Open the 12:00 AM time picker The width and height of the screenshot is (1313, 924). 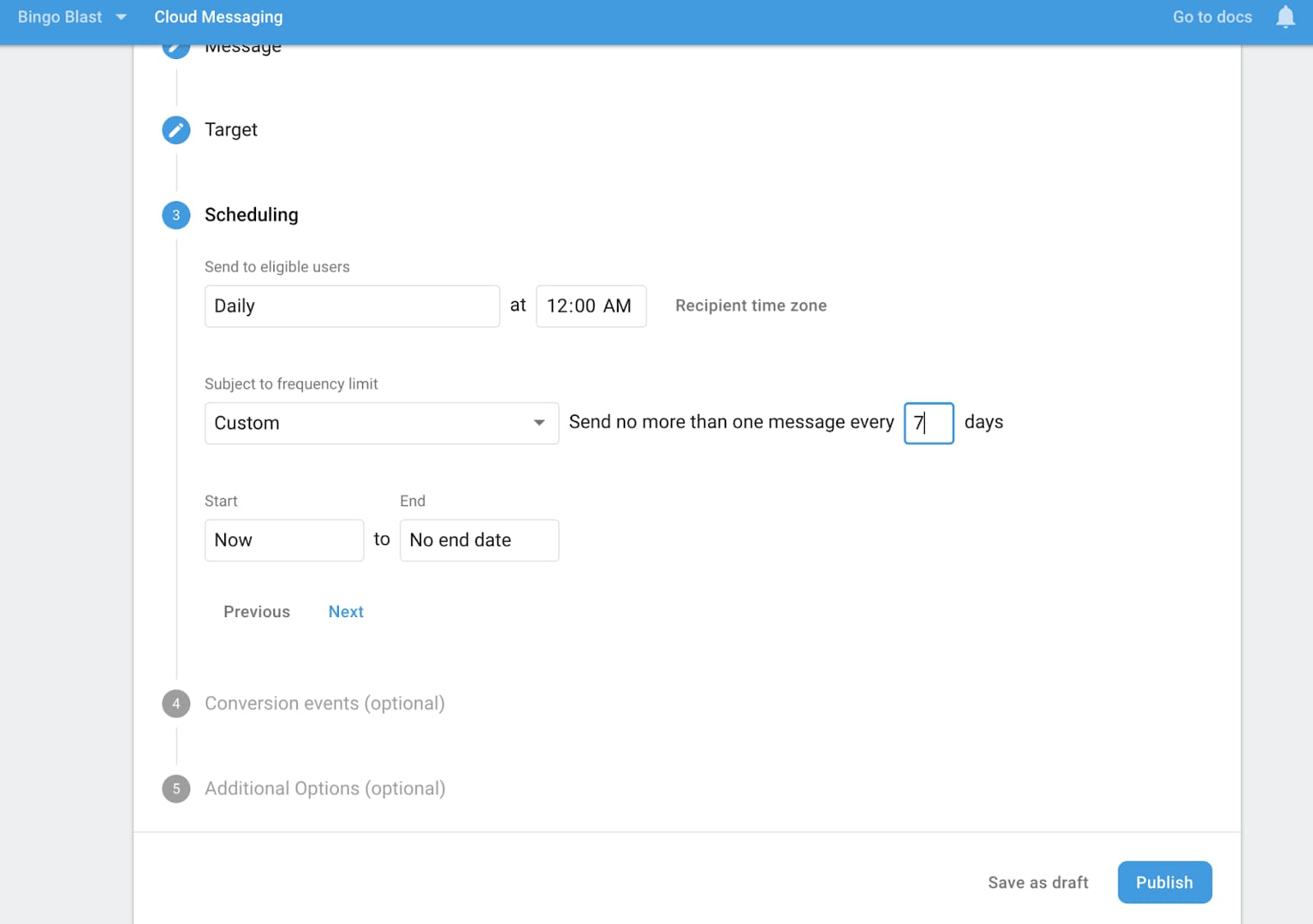pyautogui.click(x=591, y=306)
